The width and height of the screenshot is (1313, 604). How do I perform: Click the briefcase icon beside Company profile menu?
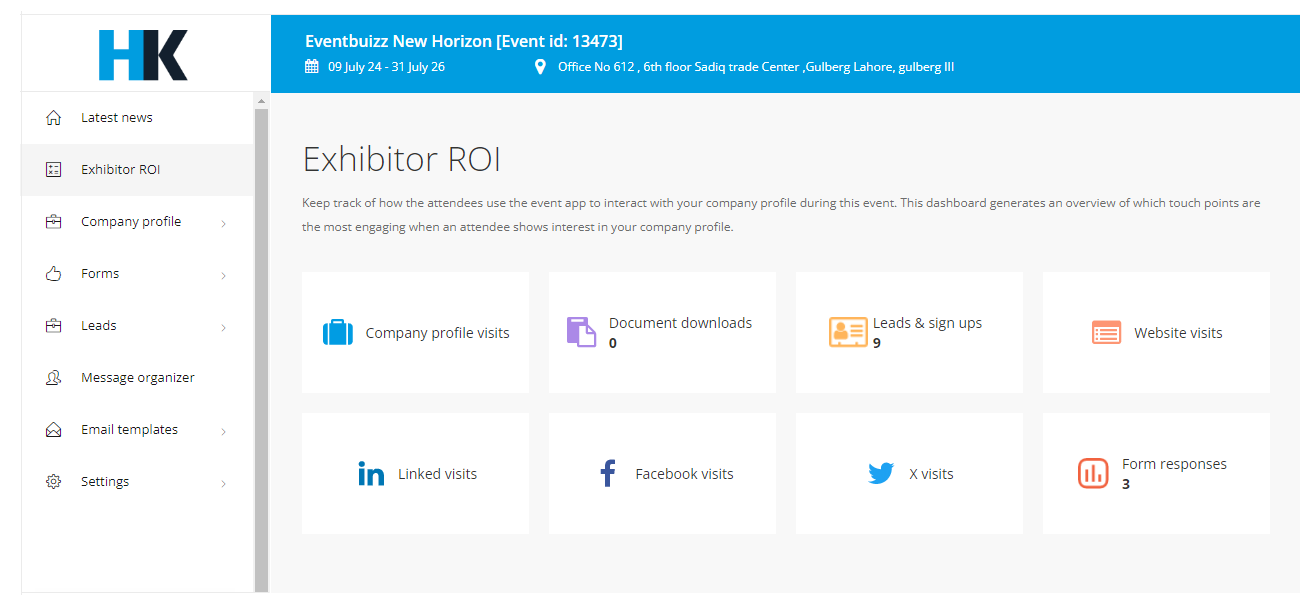(54, 222)
